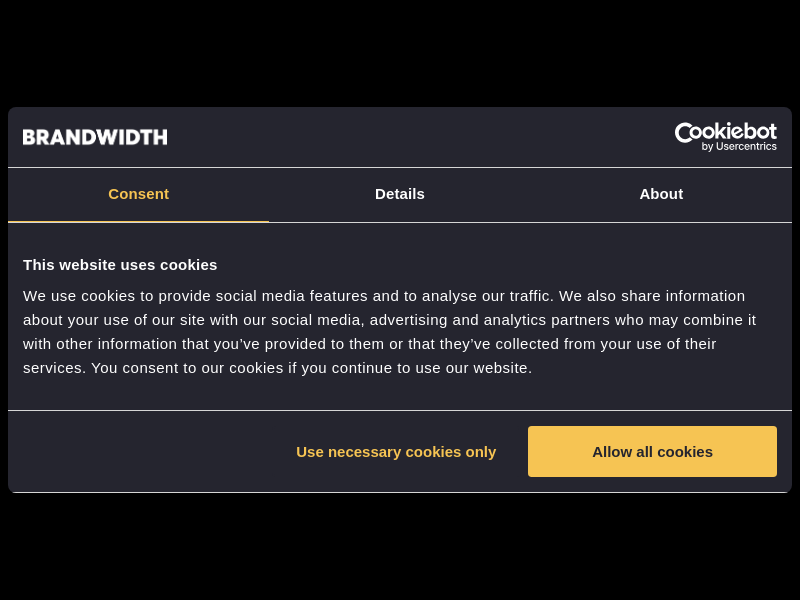Screen dimensions: 800x600
Task: Switch to the Consent tab
Action: [138, 194]
